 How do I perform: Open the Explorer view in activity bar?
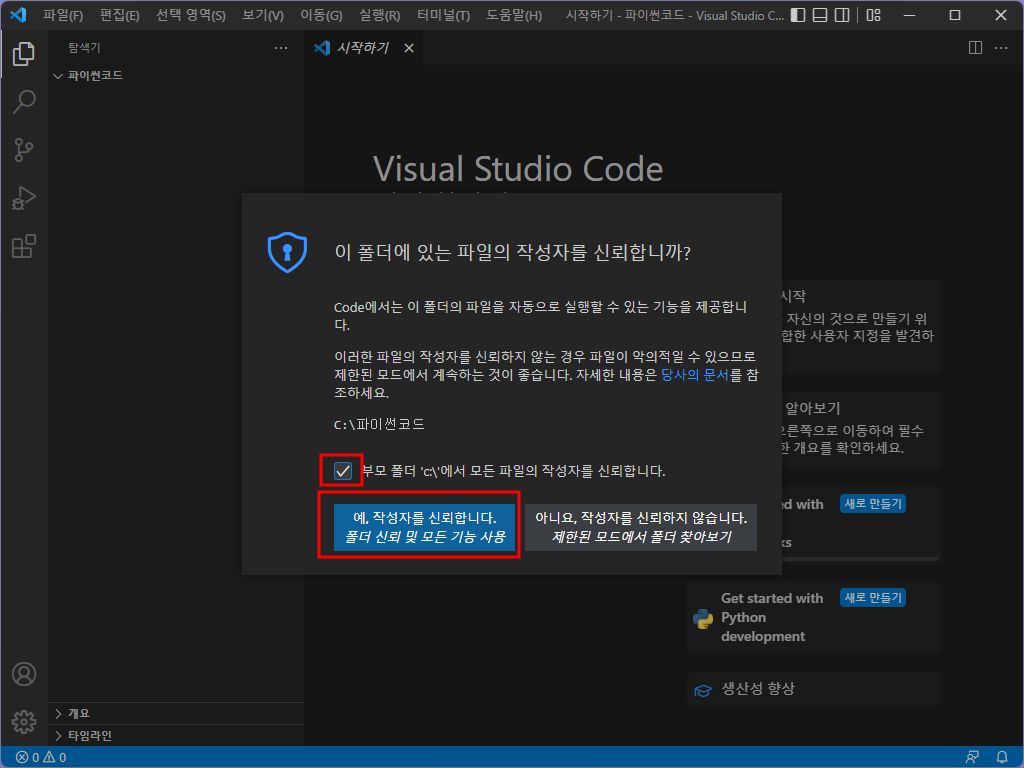24,54
